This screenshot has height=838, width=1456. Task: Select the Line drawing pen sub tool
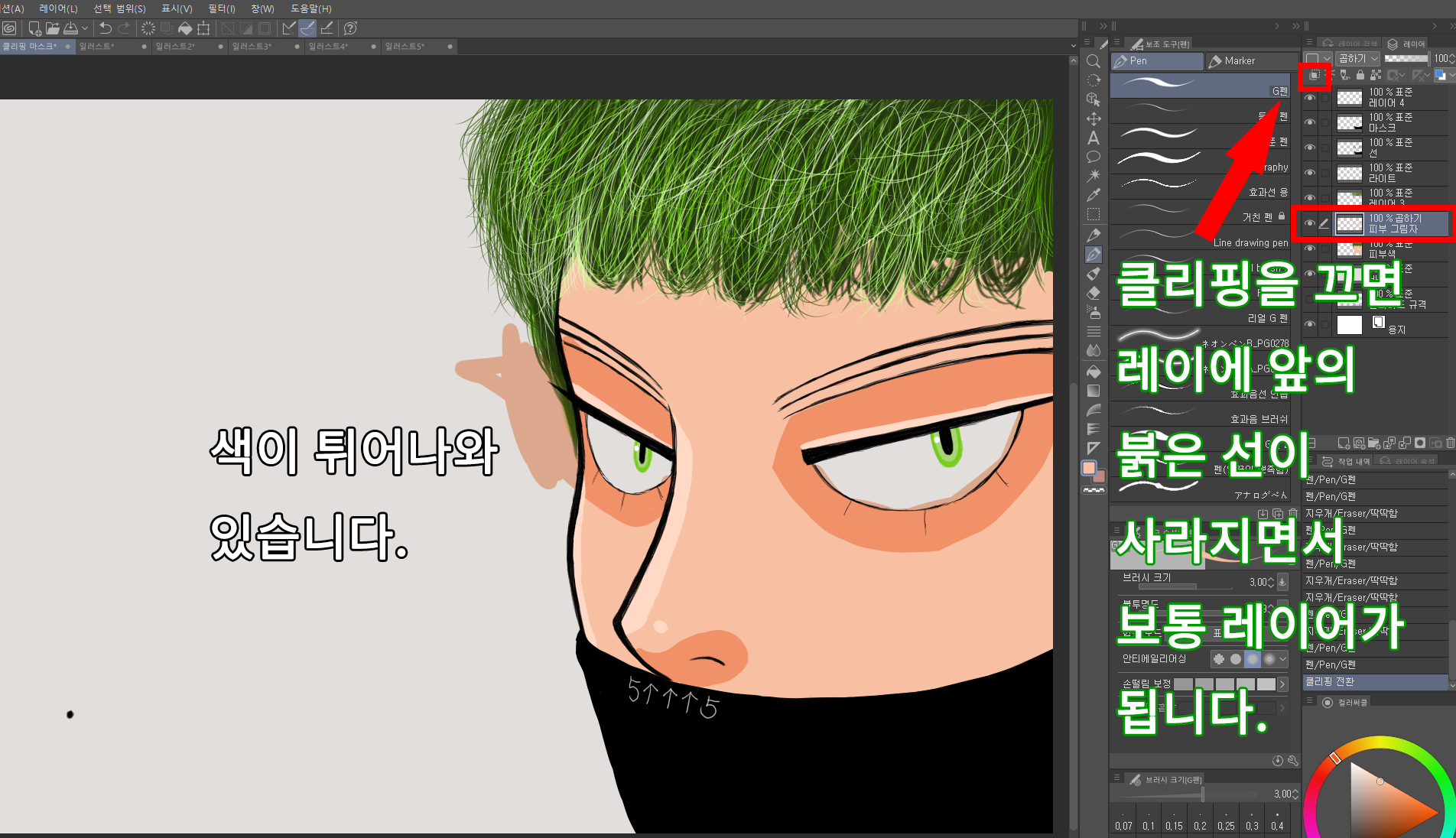[1200, 237]
